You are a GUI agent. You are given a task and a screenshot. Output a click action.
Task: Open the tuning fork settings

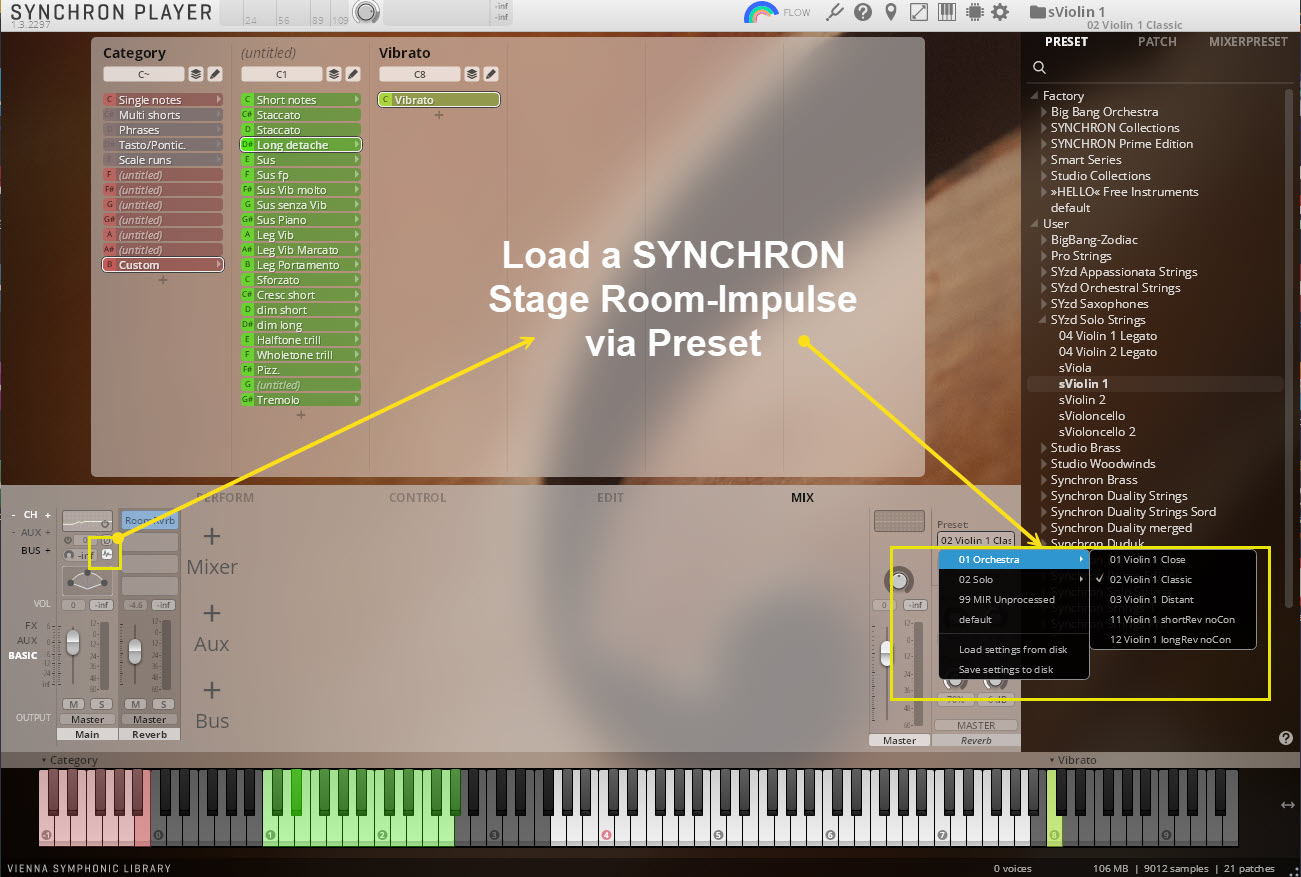click(837, 12)
